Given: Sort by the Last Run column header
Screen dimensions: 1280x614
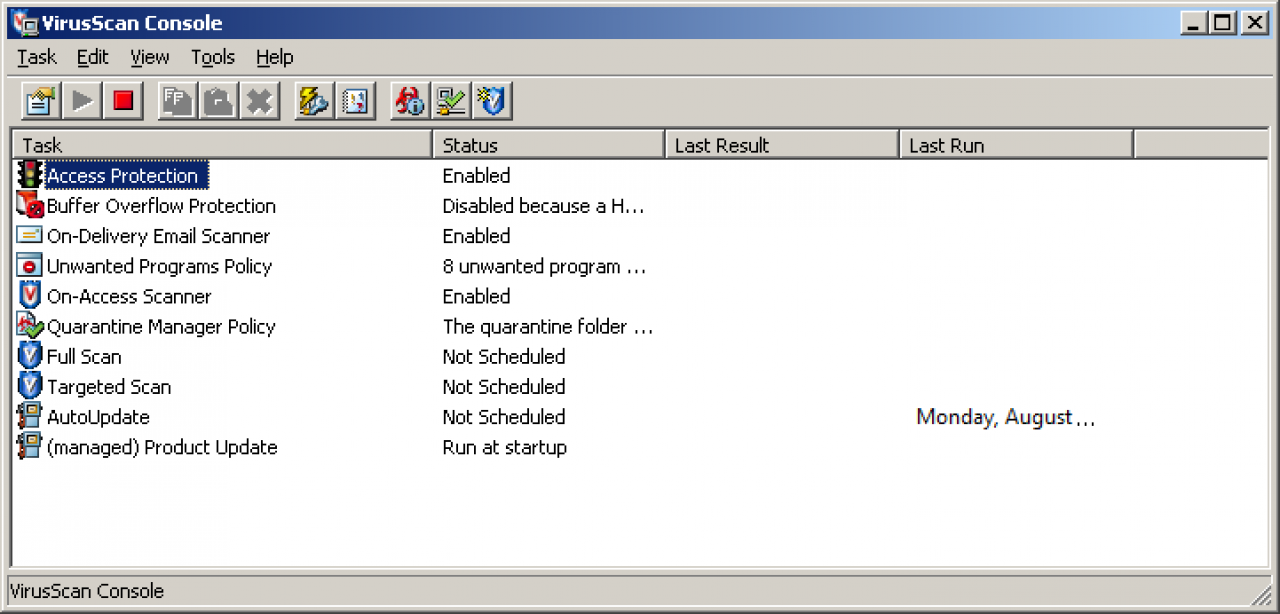Looking at the screenshot, I should tap(1016, 145).
